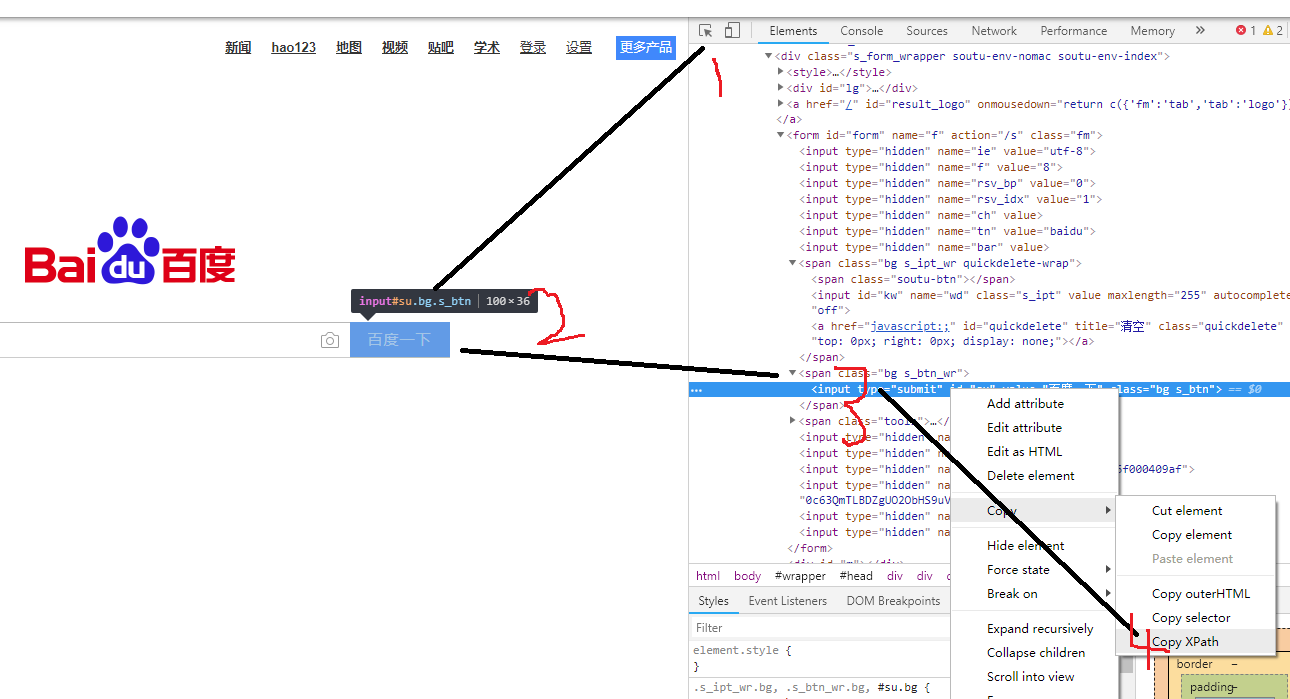
Task: Expand the style element node
Action: point(782,72)
